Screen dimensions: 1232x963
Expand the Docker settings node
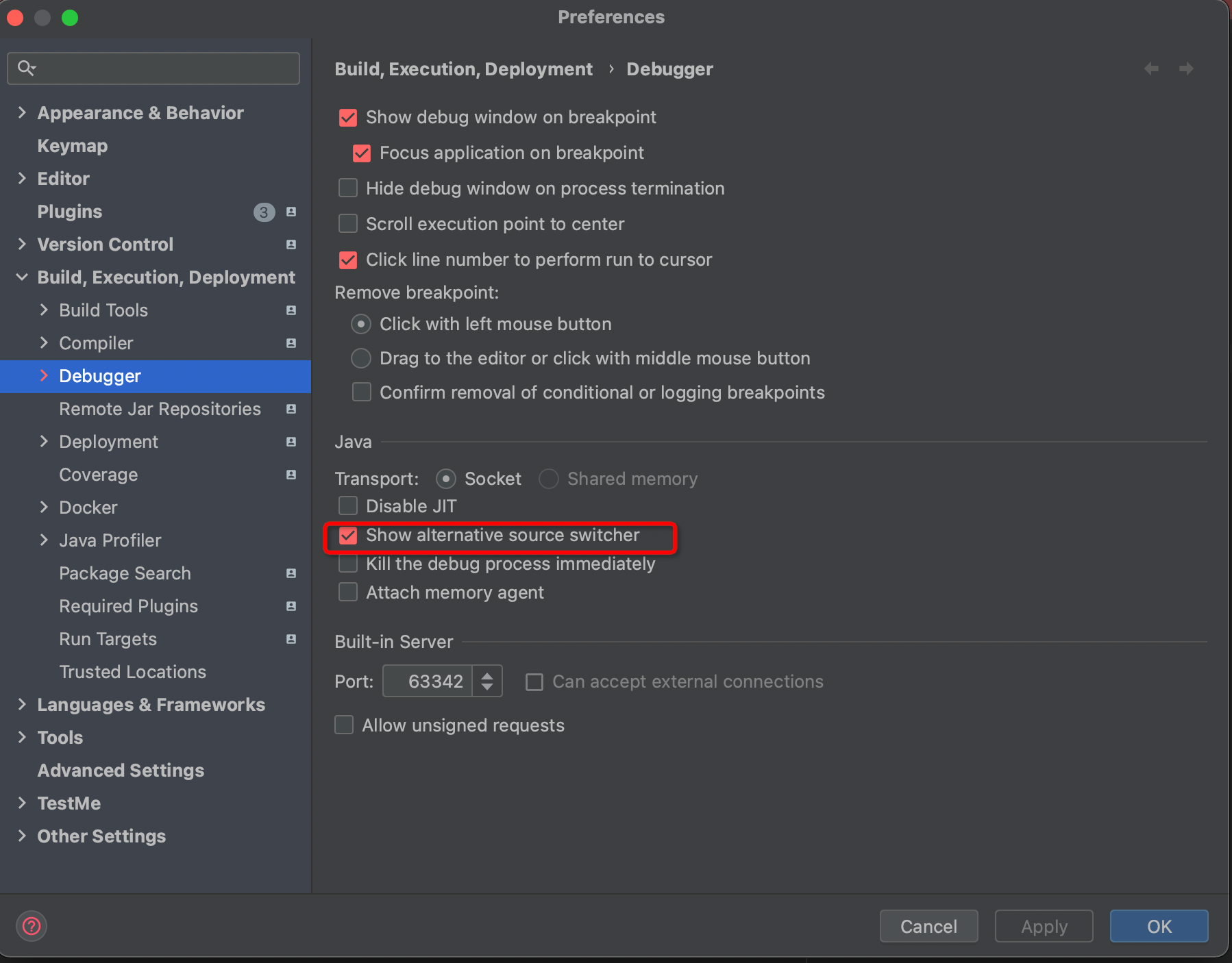tap(44, 508)
